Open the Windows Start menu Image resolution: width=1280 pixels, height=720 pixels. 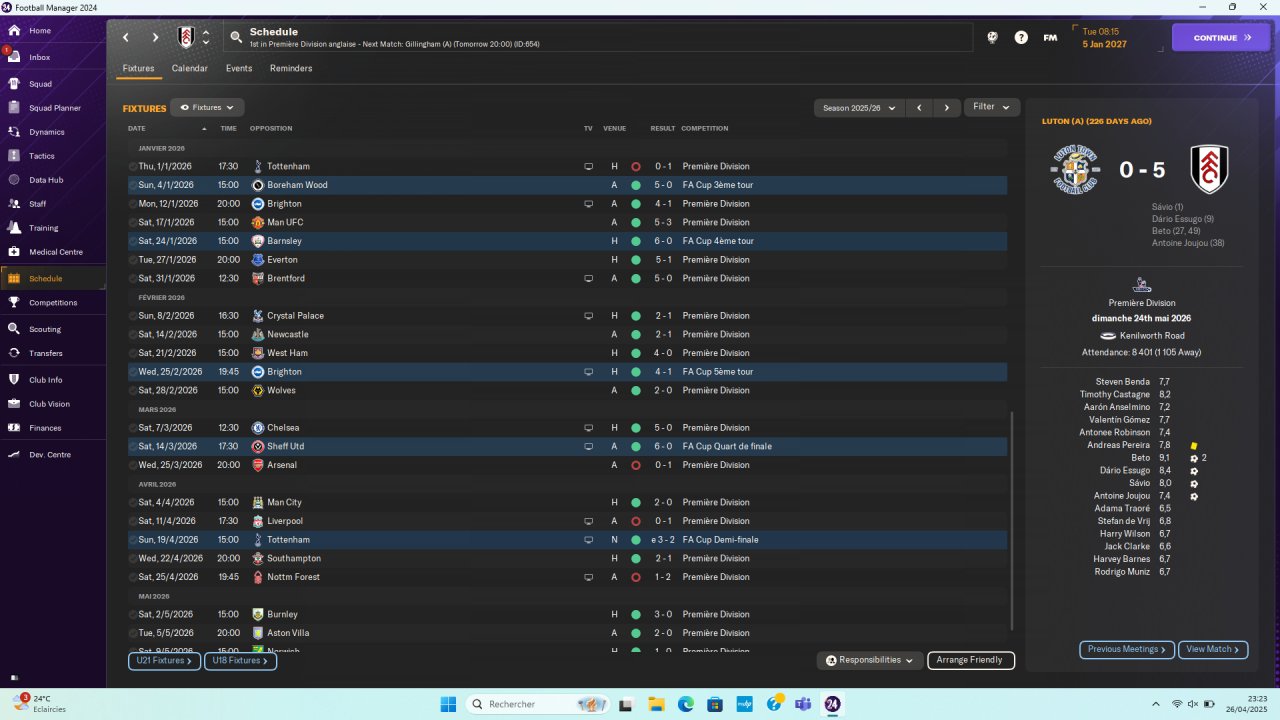(448, 704)
